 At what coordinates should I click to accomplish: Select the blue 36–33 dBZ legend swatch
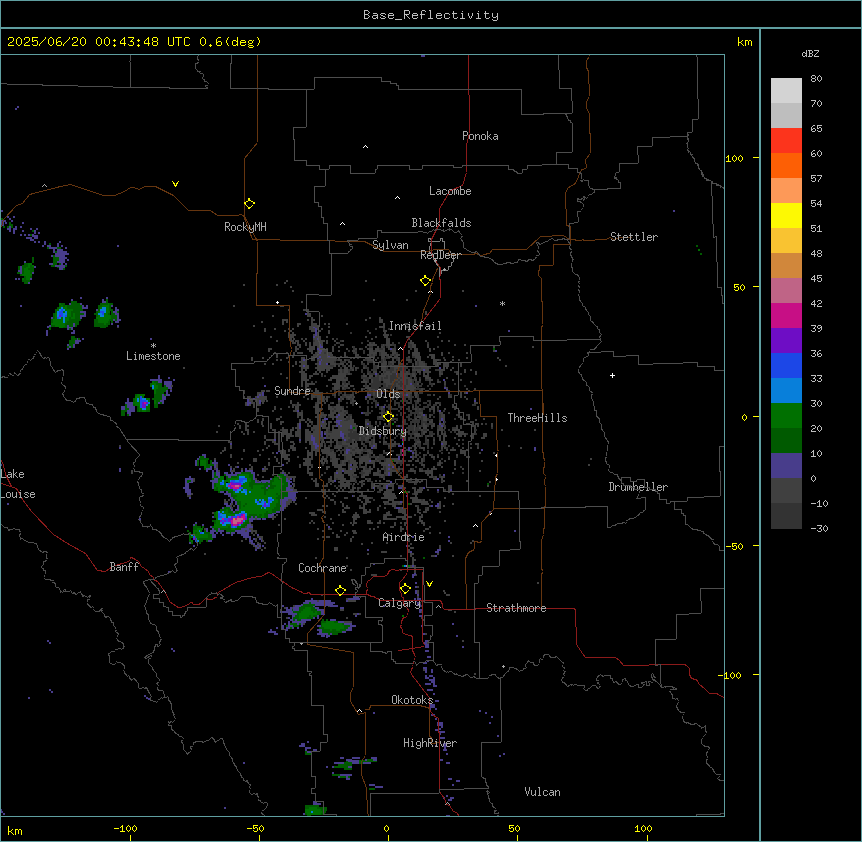pyautogui.click(x=786, y=365)
